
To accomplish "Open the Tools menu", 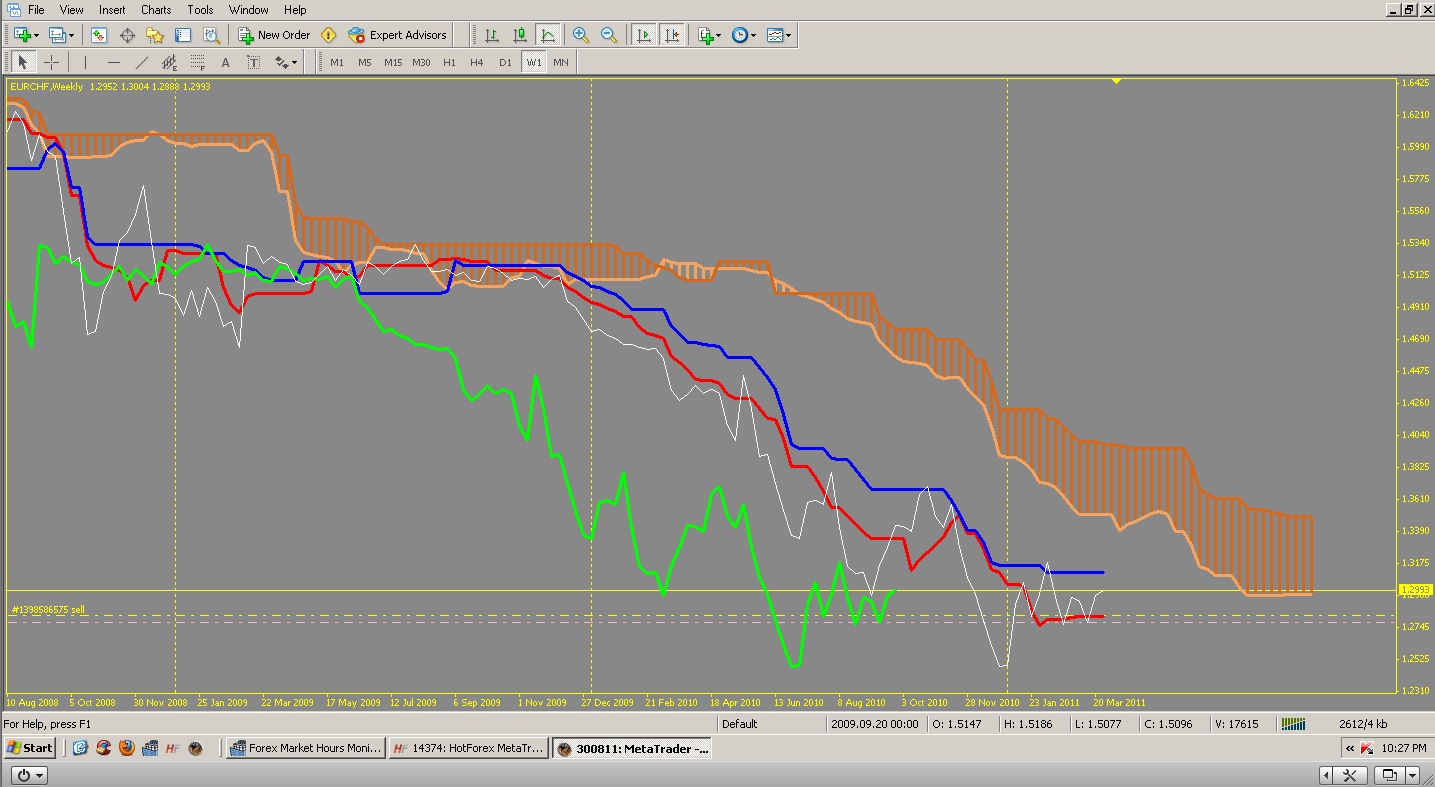I will (x=200, y=10).
